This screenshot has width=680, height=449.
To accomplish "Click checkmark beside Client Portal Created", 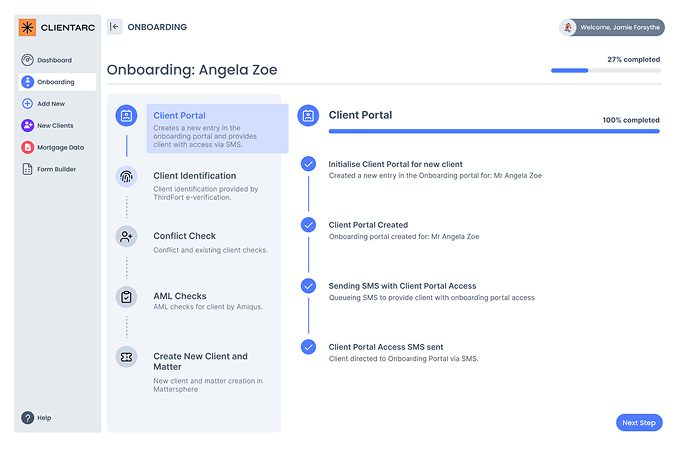I will click(x=308, y=225).
